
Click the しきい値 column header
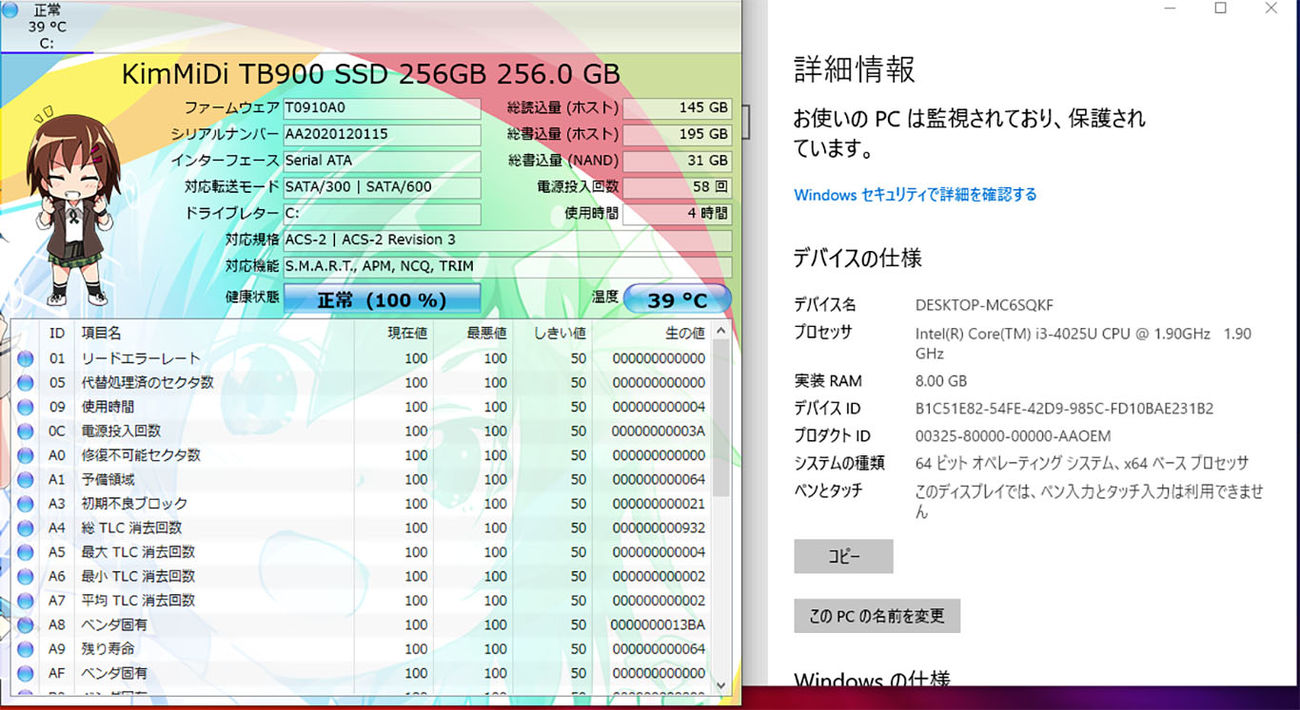[x=552, y=333]
